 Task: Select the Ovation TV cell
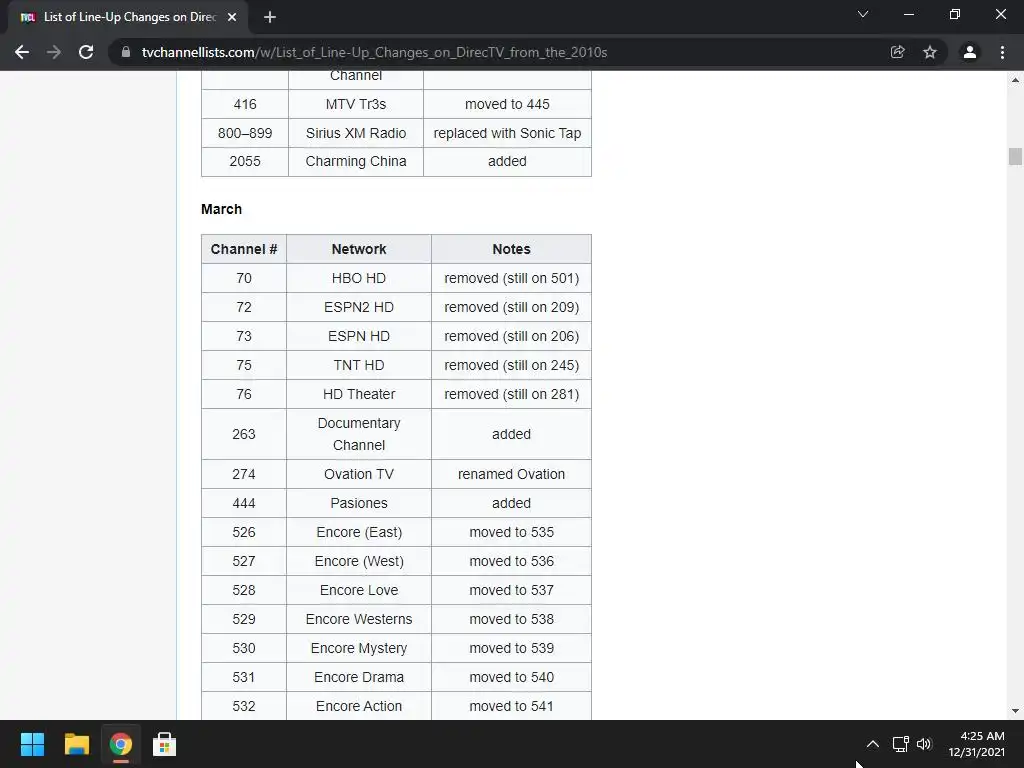coord(359,474)
